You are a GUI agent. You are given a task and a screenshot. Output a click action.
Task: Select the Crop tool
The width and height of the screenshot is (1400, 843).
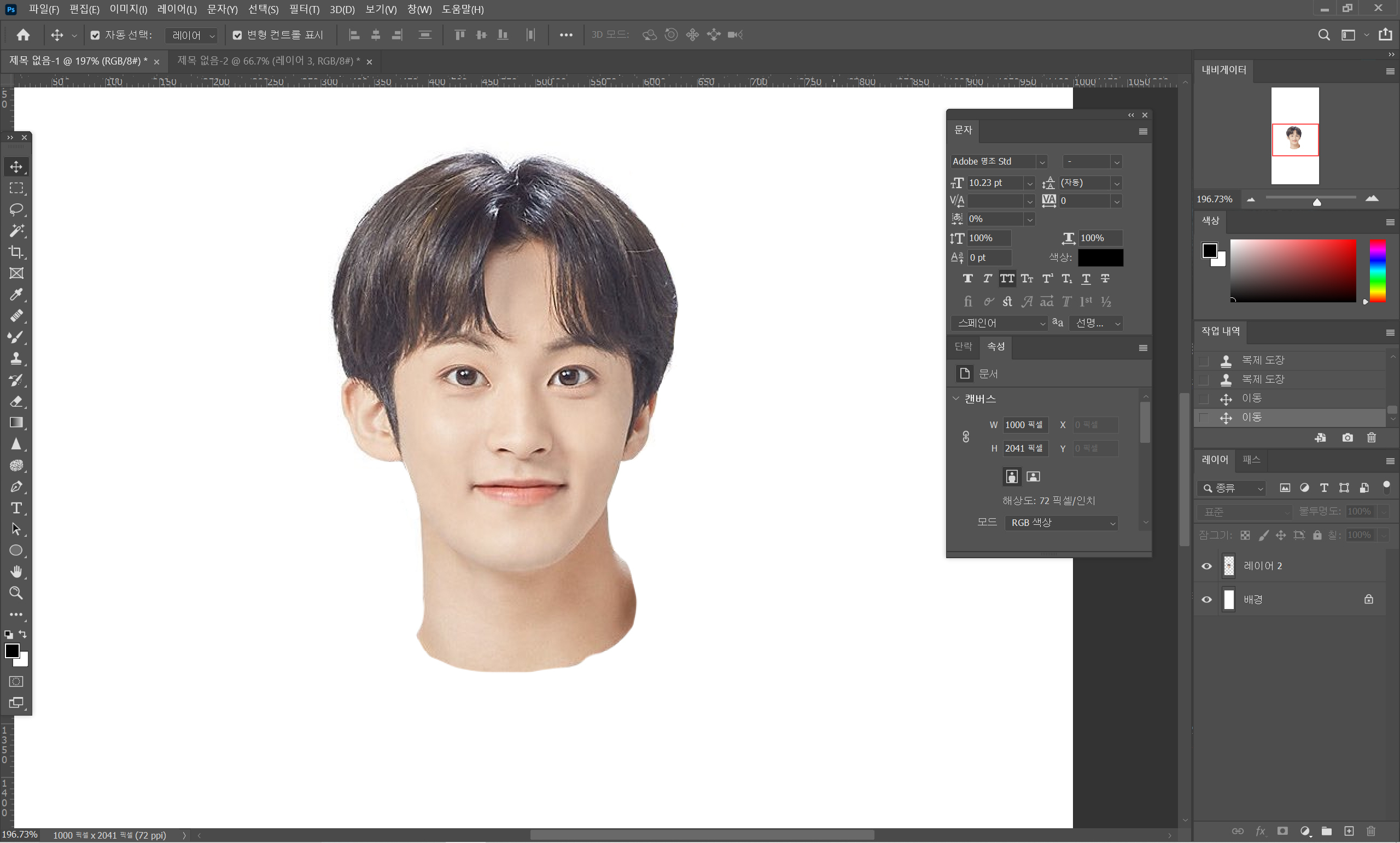[x=16, y=252]
